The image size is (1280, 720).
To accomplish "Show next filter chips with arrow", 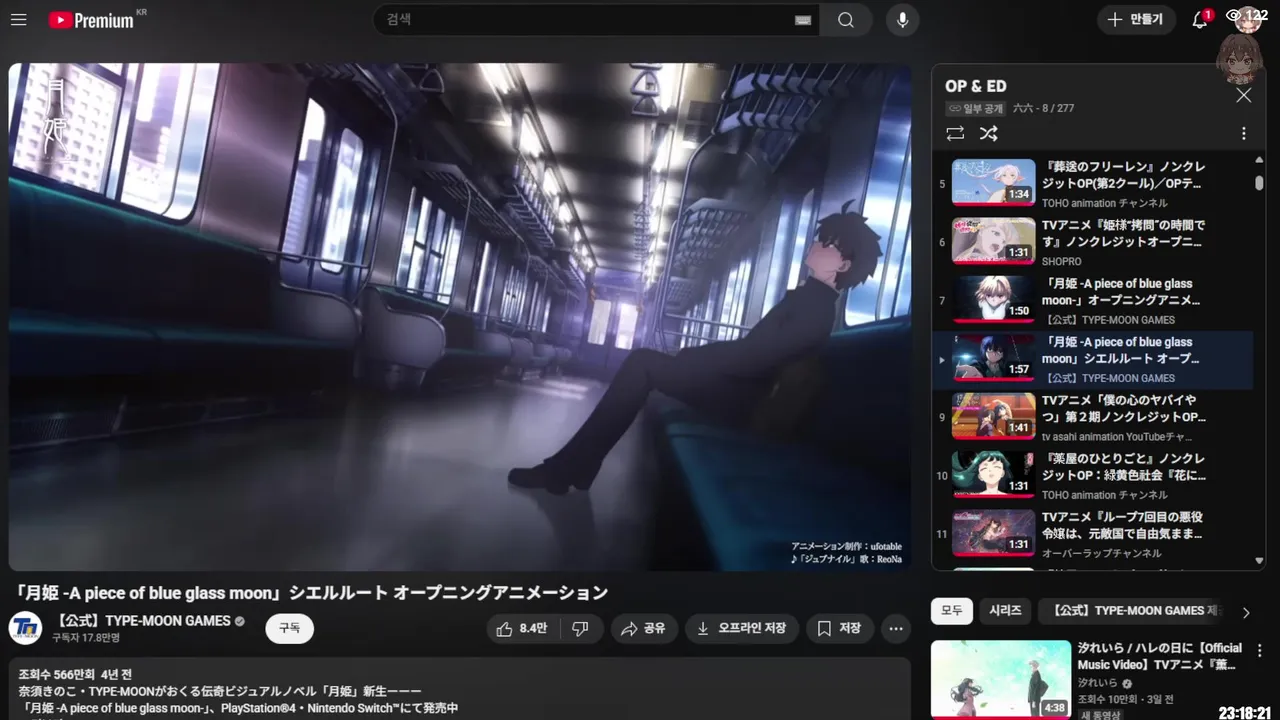I will (1246, 612).
